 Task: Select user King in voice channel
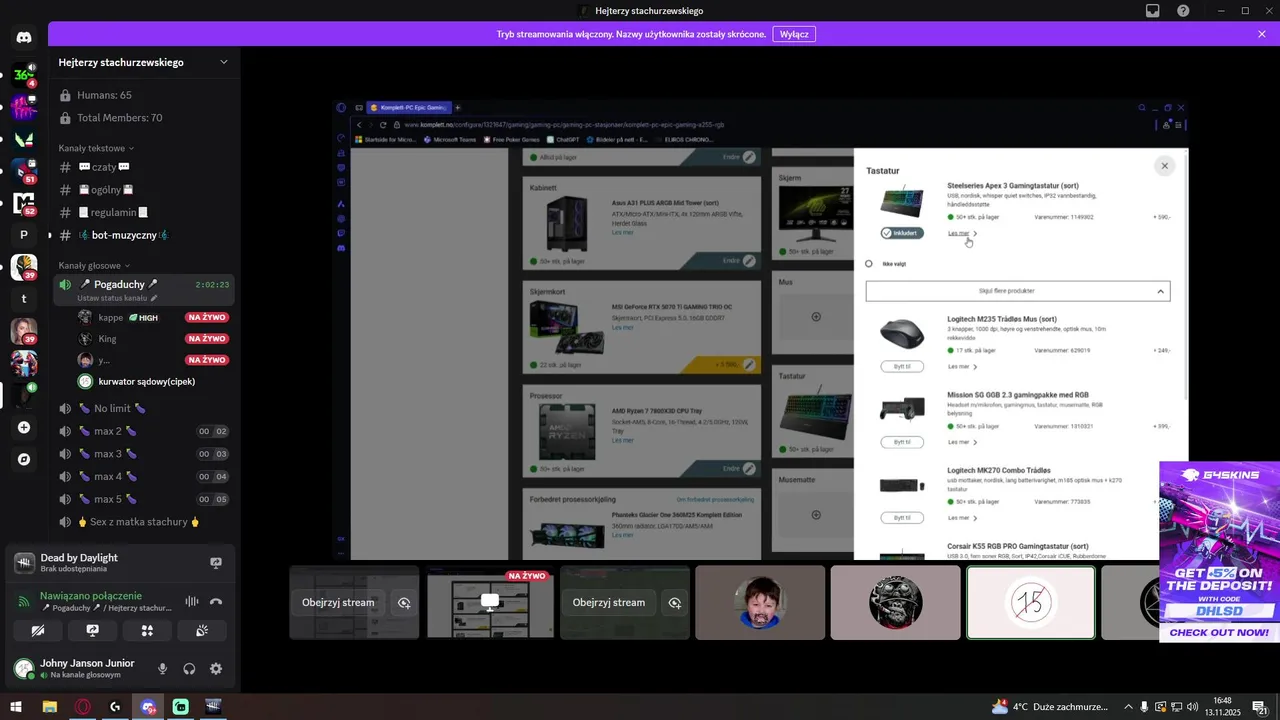coord(153,339)
